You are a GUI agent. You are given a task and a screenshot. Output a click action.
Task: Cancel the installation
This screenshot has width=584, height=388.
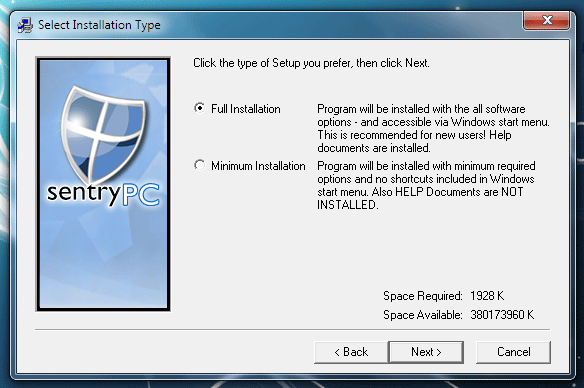pos(513,352)
